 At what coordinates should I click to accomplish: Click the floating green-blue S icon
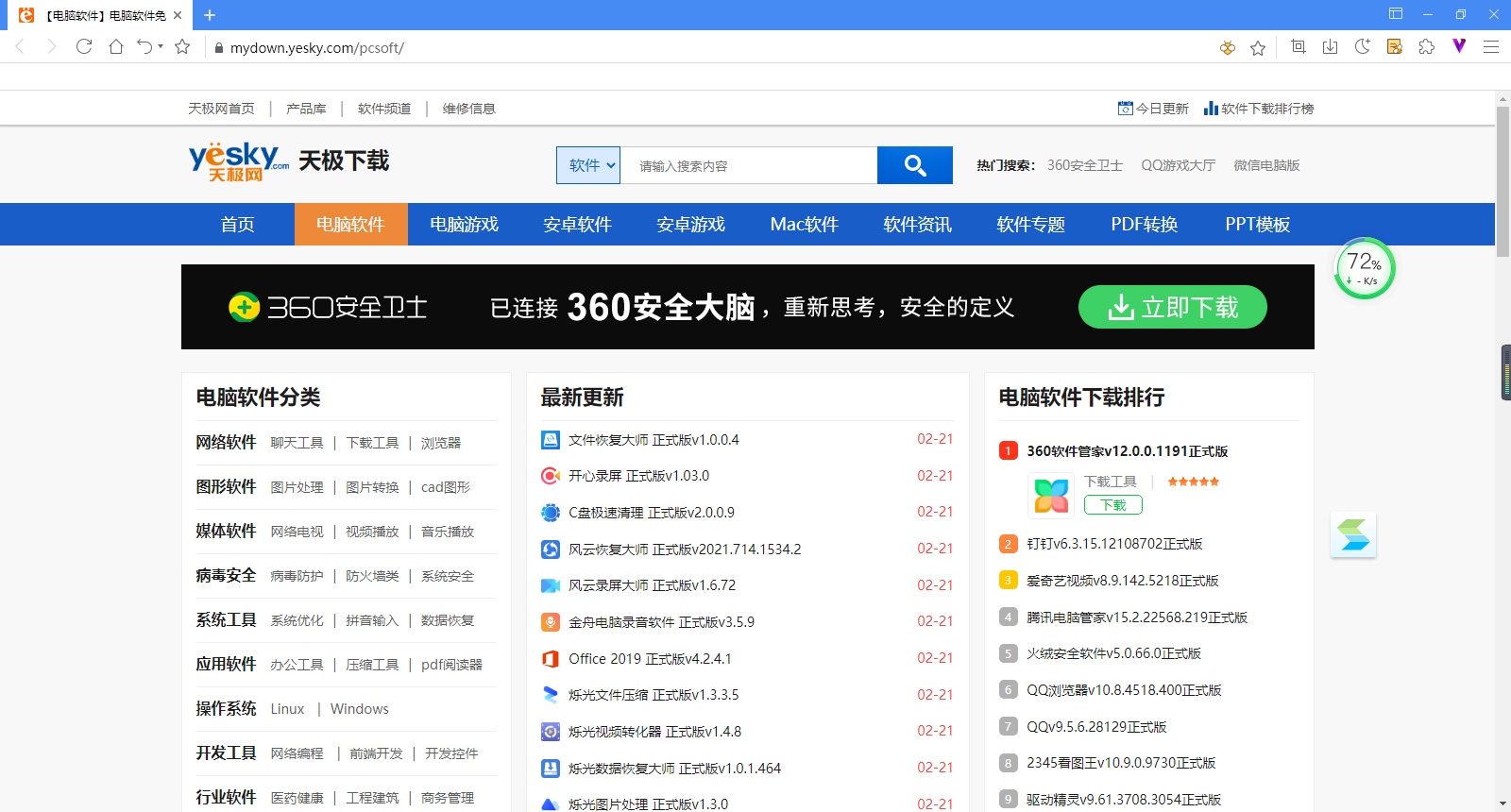click(x=1353, y=534)
